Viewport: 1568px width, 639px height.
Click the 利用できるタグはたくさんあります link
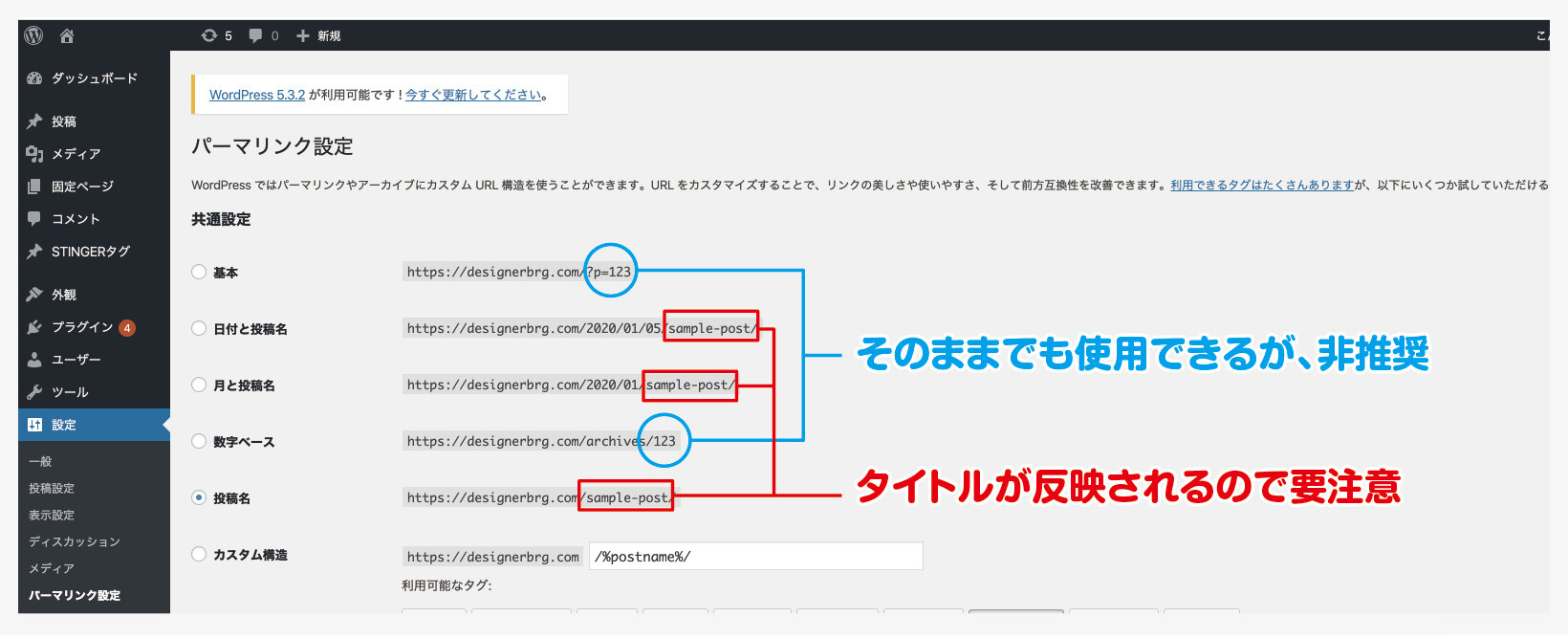point(1262,186)
